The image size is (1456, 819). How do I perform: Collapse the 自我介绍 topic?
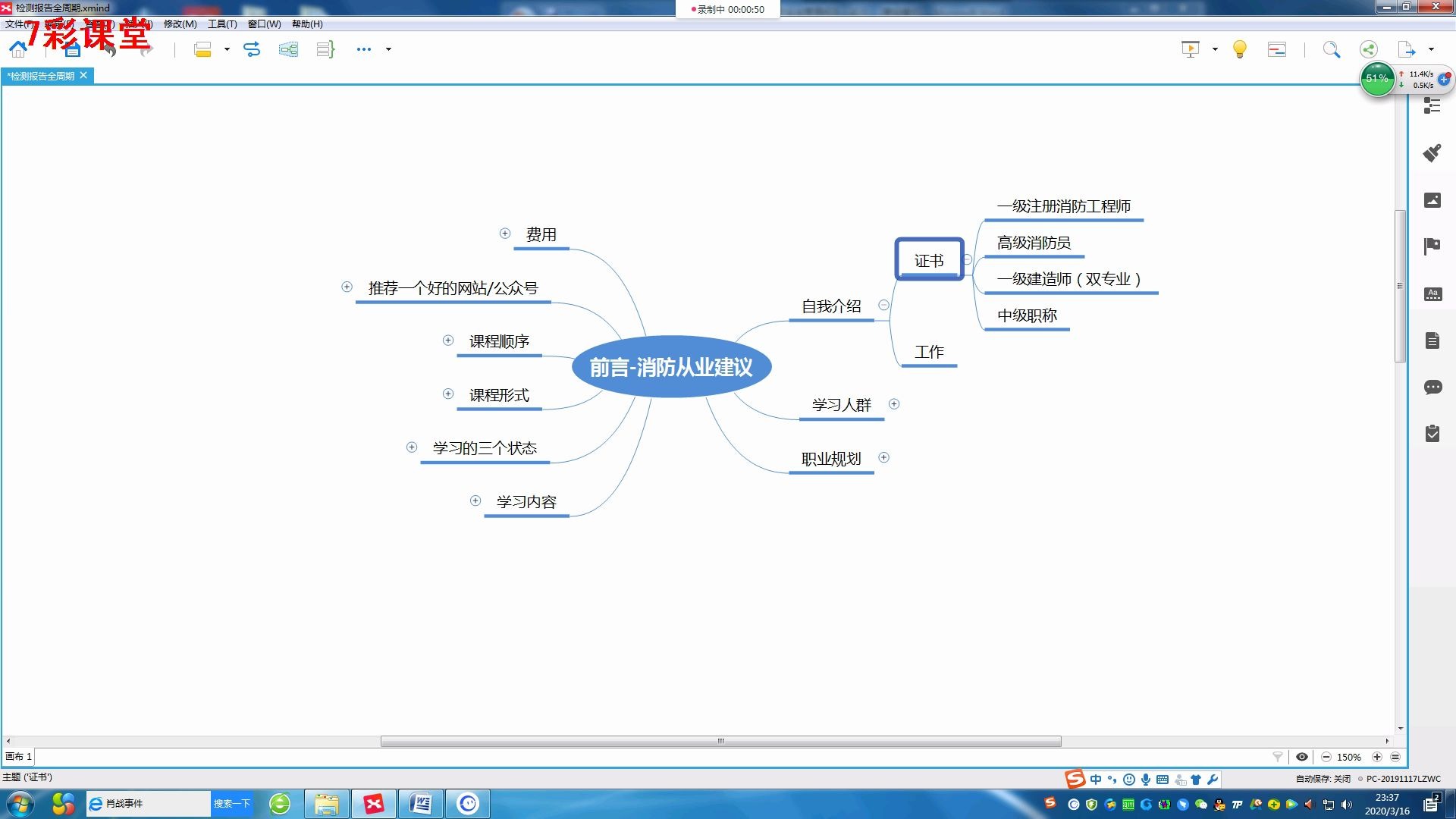click(883, 305)
